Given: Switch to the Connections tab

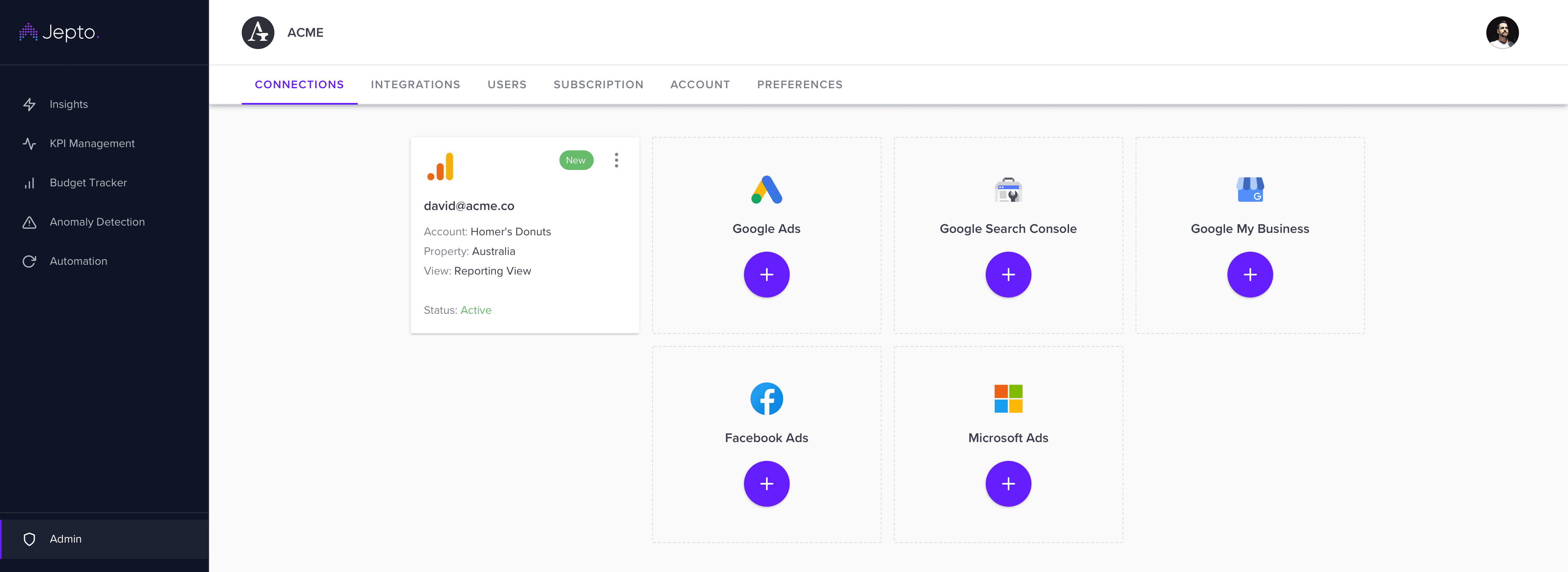Looking at the screenshot, I should click(x=299, y=85).
